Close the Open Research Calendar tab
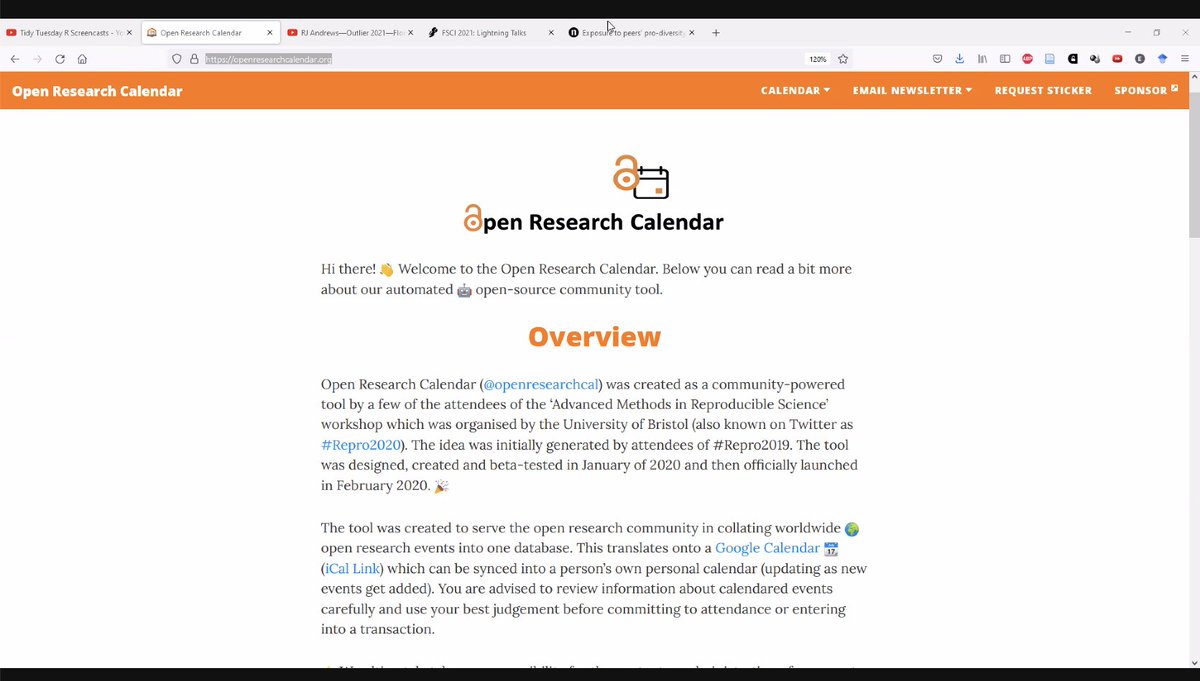This screenshot has width=1200, height=681. click(x=270, y=33)
